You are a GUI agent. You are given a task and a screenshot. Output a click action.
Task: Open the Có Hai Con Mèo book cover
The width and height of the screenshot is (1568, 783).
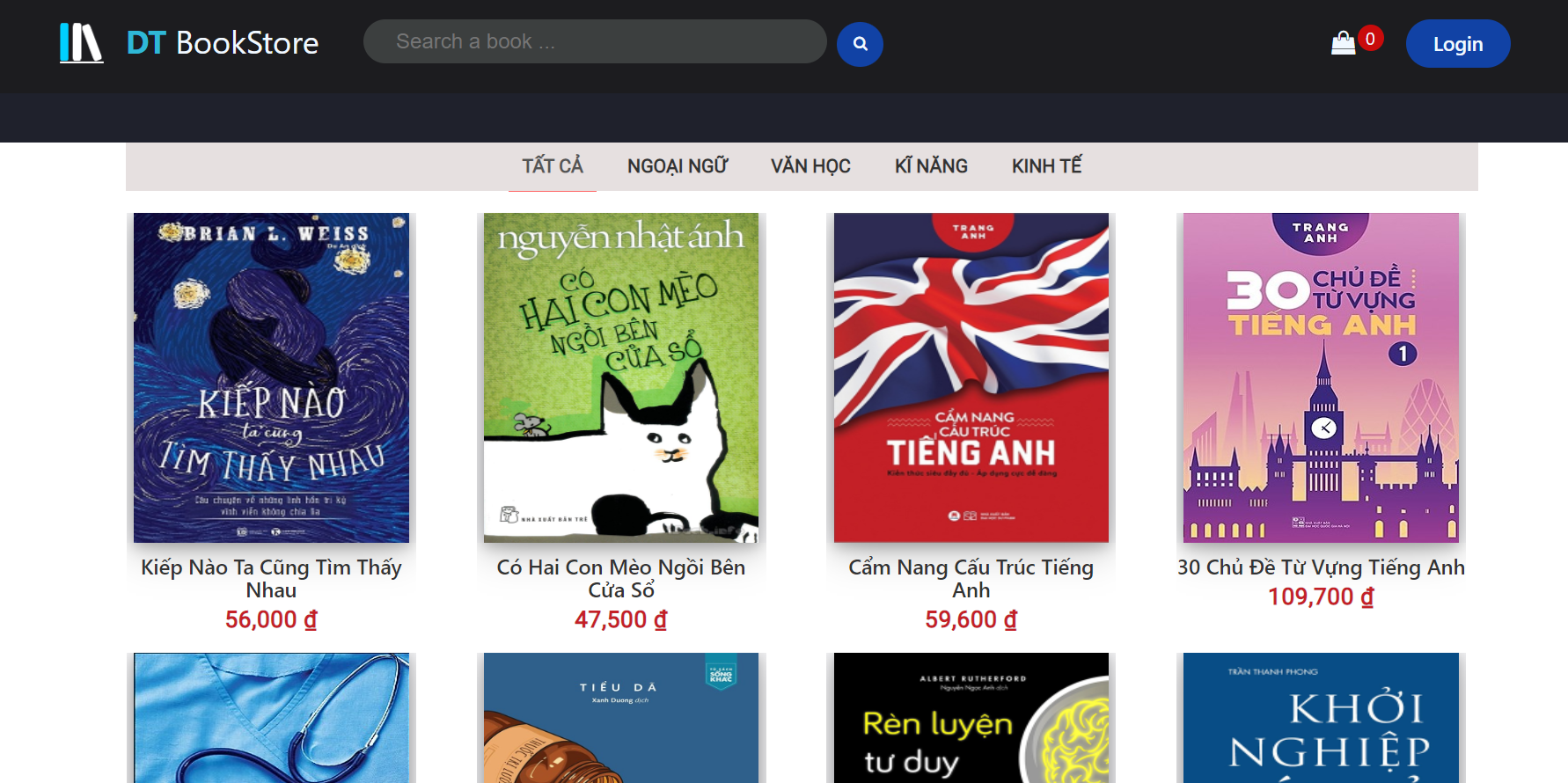point(621,377)
